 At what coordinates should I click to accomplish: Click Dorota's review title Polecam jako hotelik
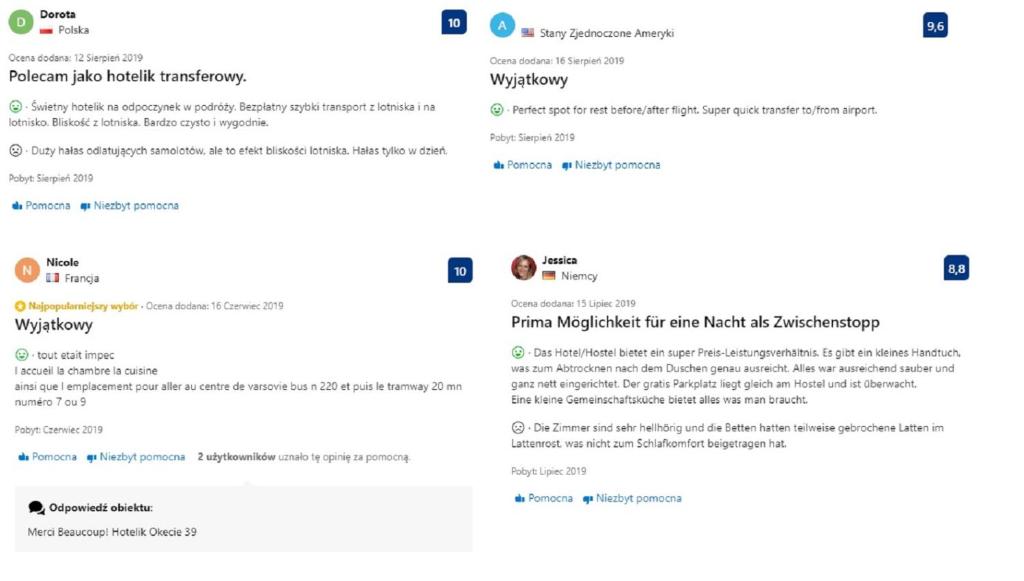[x=127, y=76]
